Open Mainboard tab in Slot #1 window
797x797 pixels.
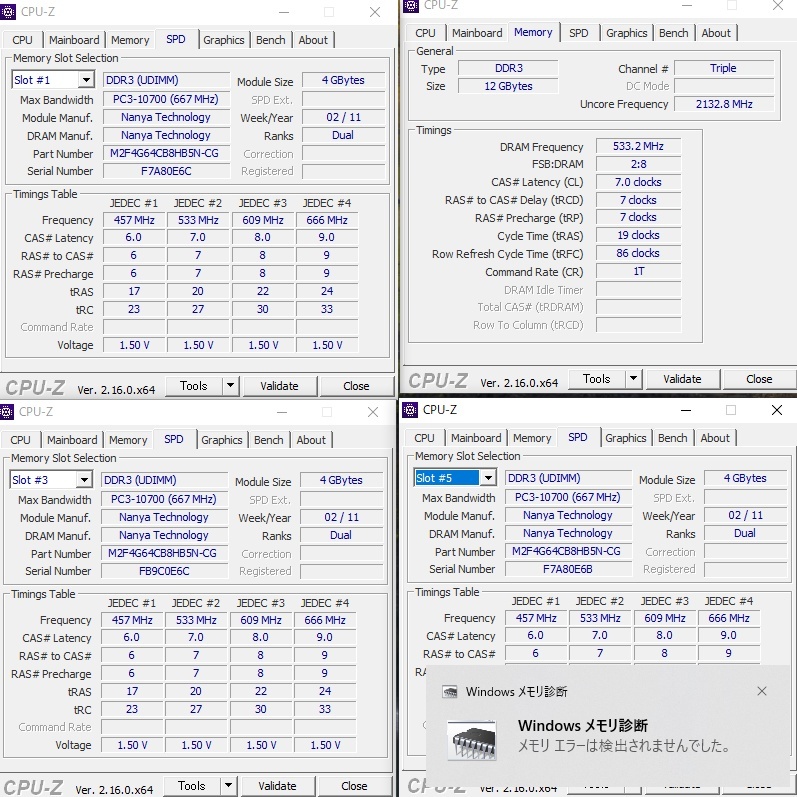coord(74,40)
